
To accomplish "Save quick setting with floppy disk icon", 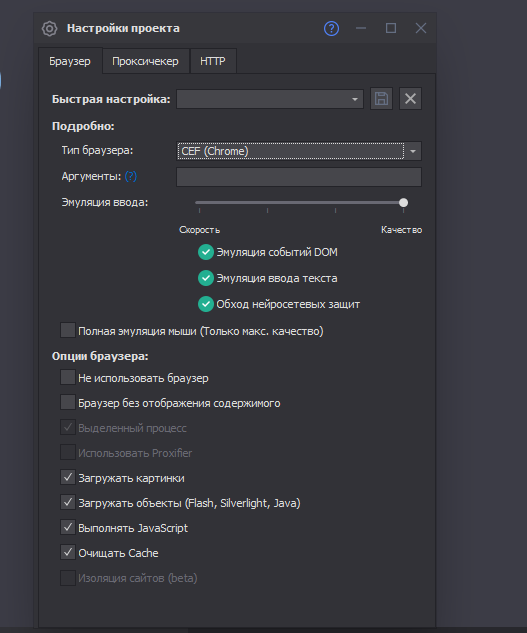I will [x=381, y=99].
